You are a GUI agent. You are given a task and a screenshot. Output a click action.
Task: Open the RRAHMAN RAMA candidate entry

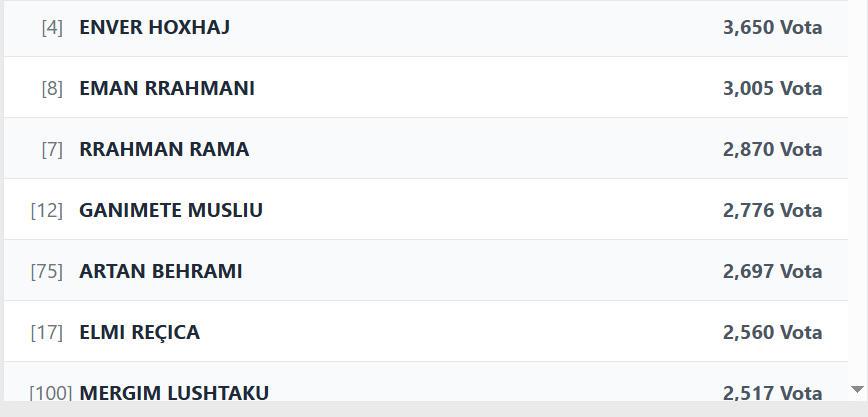pos(164,149)
